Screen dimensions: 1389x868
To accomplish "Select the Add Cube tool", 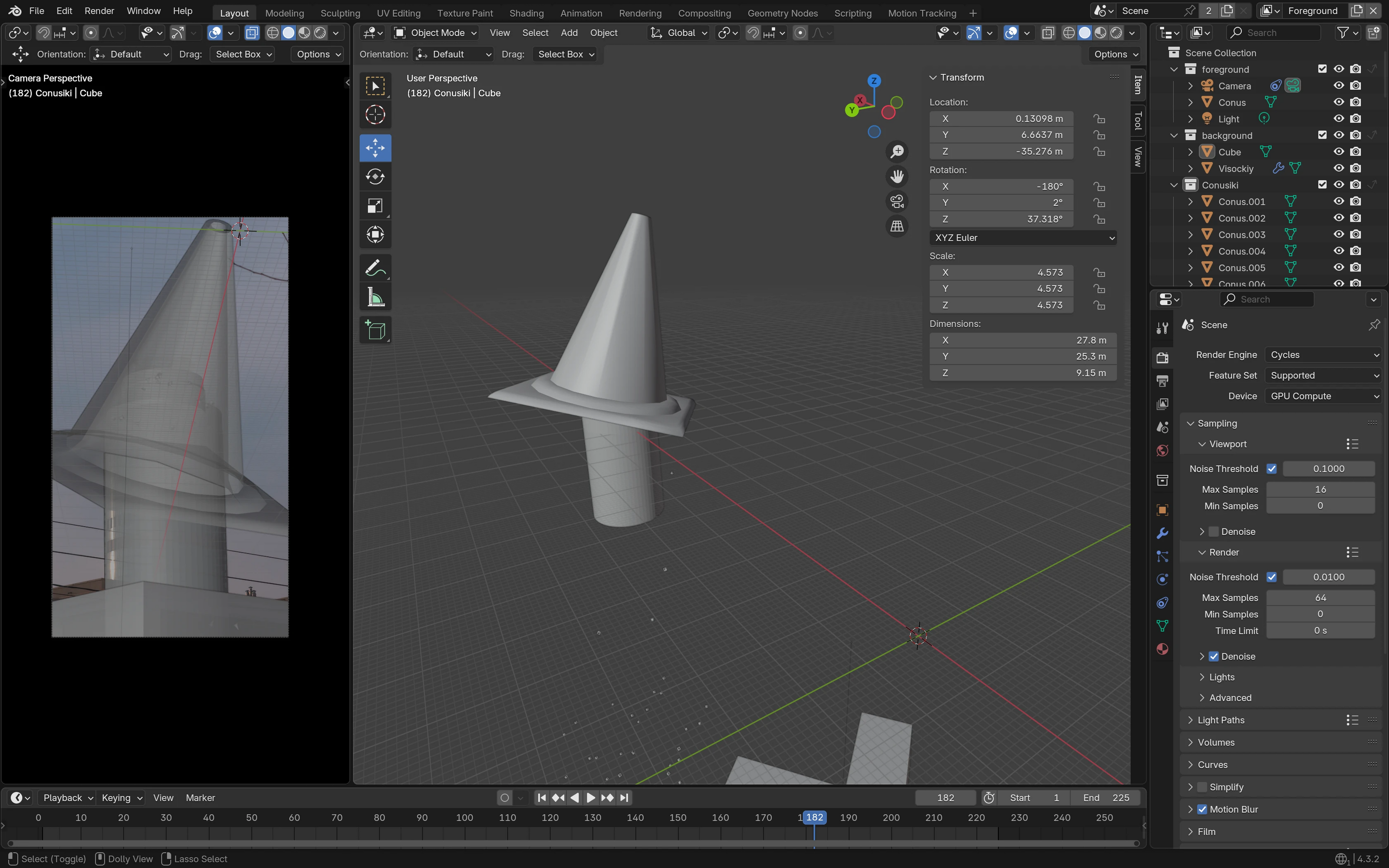I will click(x=375, y=330).
